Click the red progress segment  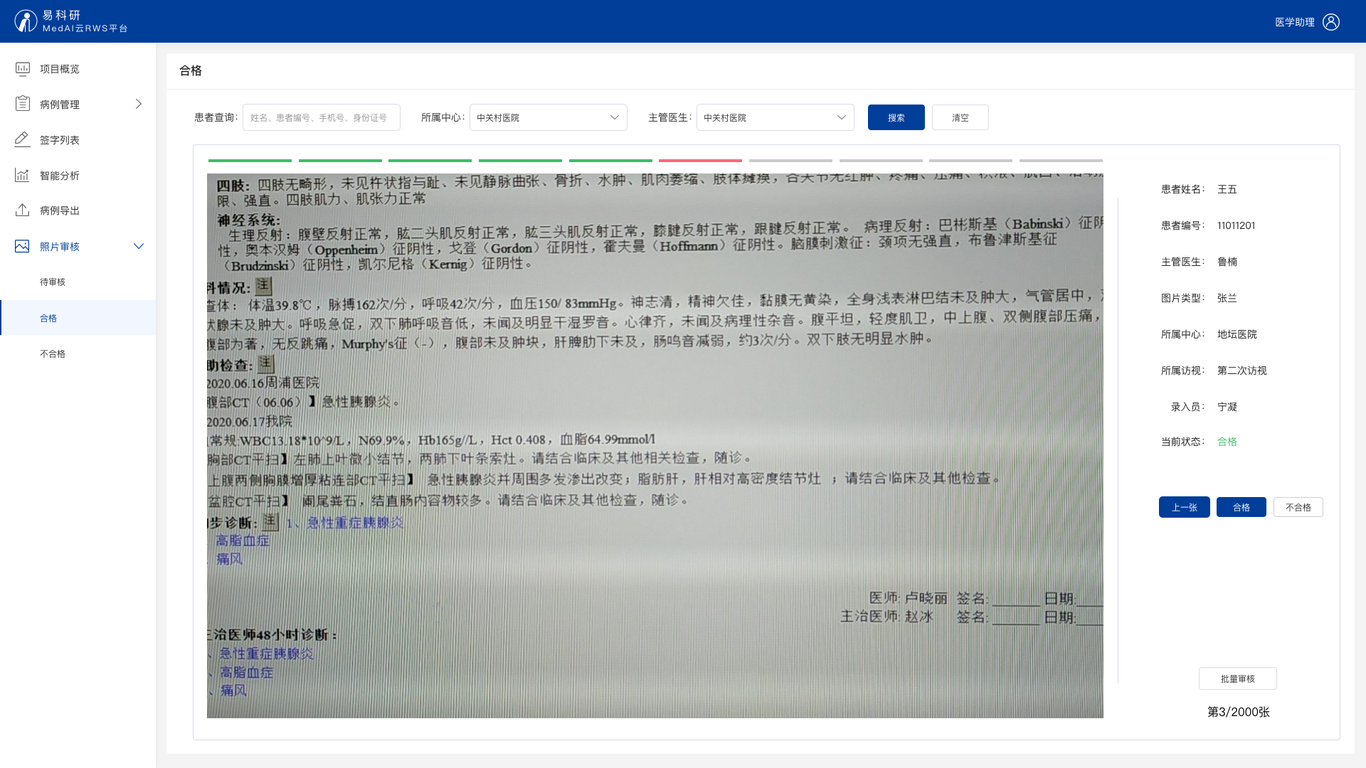700,160
